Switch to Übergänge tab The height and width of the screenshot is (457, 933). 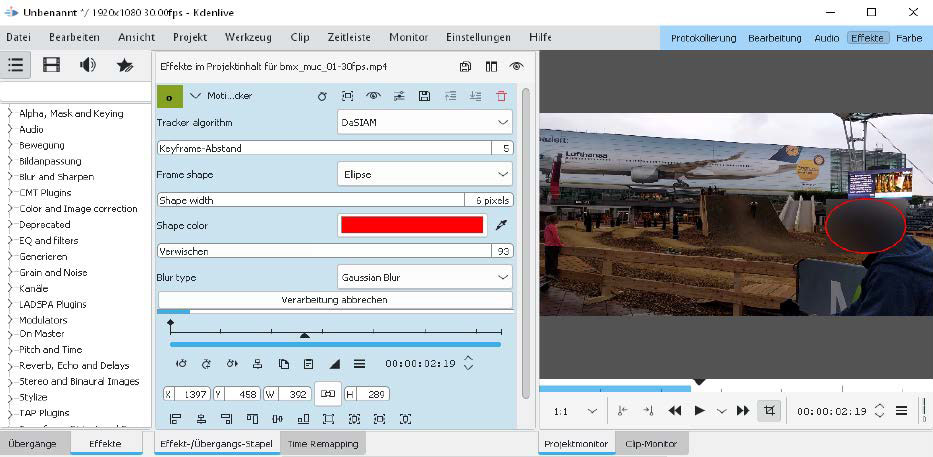point(33,444)
